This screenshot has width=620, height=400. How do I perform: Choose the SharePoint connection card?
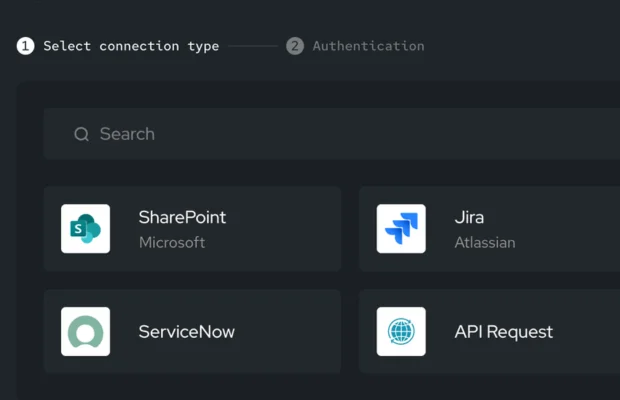point(193,229)
